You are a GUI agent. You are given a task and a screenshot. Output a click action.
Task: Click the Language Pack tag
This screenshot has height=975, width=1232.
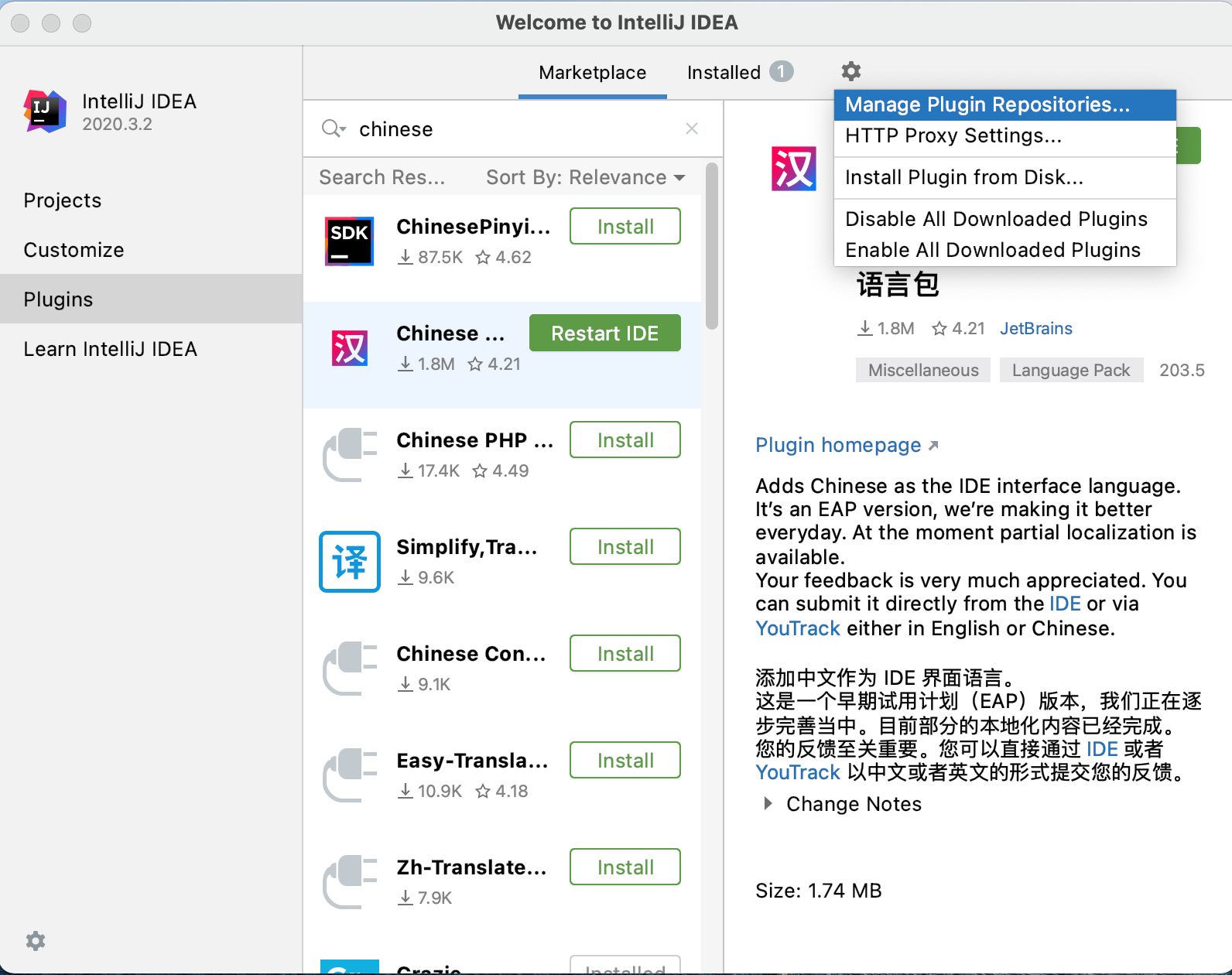(x=1071, y=370)
